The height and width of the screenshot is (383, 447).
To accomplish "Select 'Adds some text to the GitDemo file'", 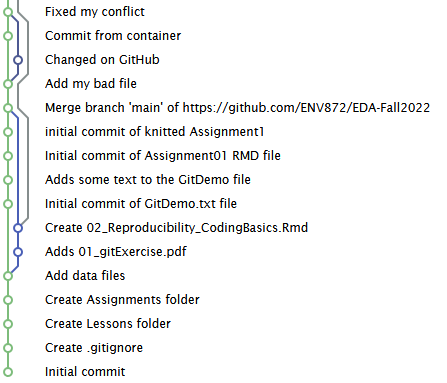I will coord(148,180).
